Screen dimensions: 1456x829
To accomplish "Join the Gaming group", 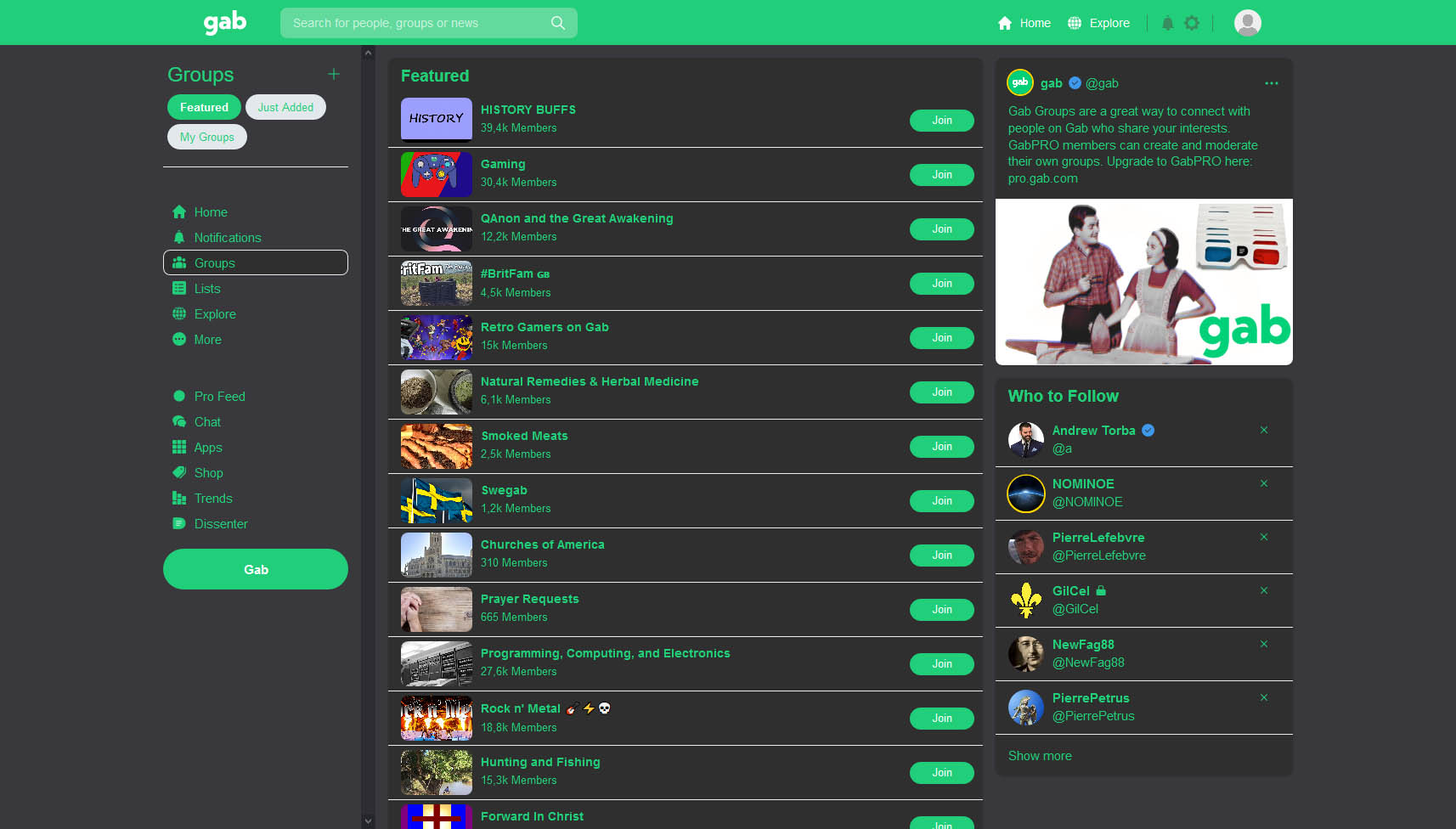I will coord(942,175).
